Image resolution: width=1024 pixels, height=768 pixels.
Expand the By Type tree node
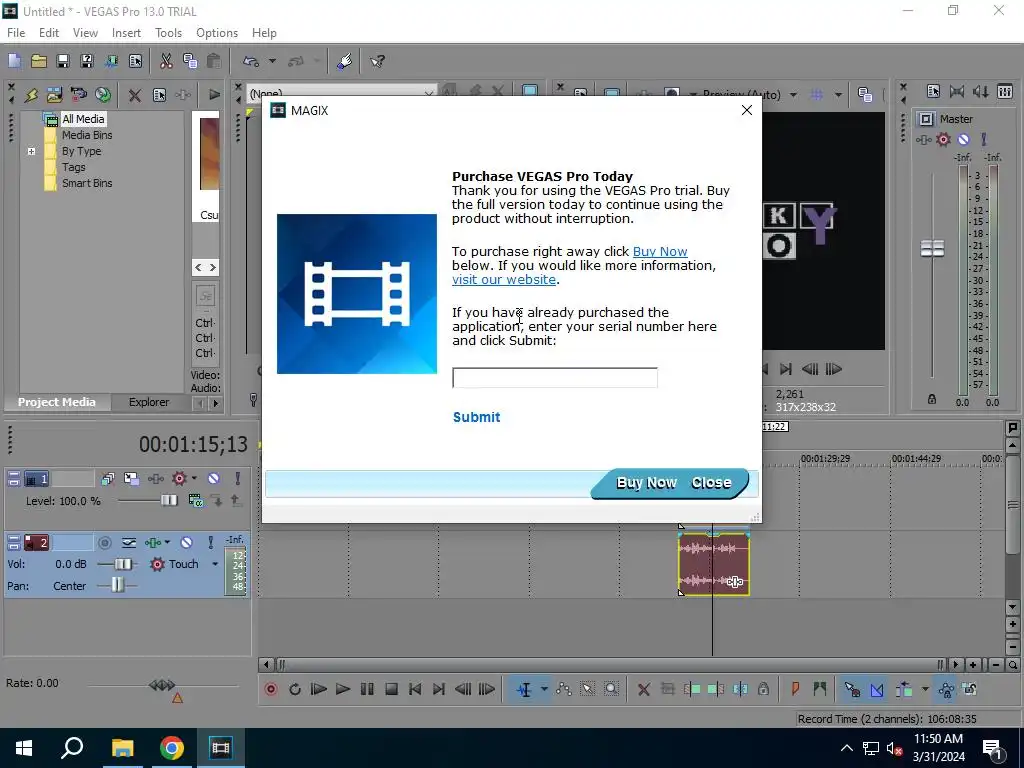(31, 151)
